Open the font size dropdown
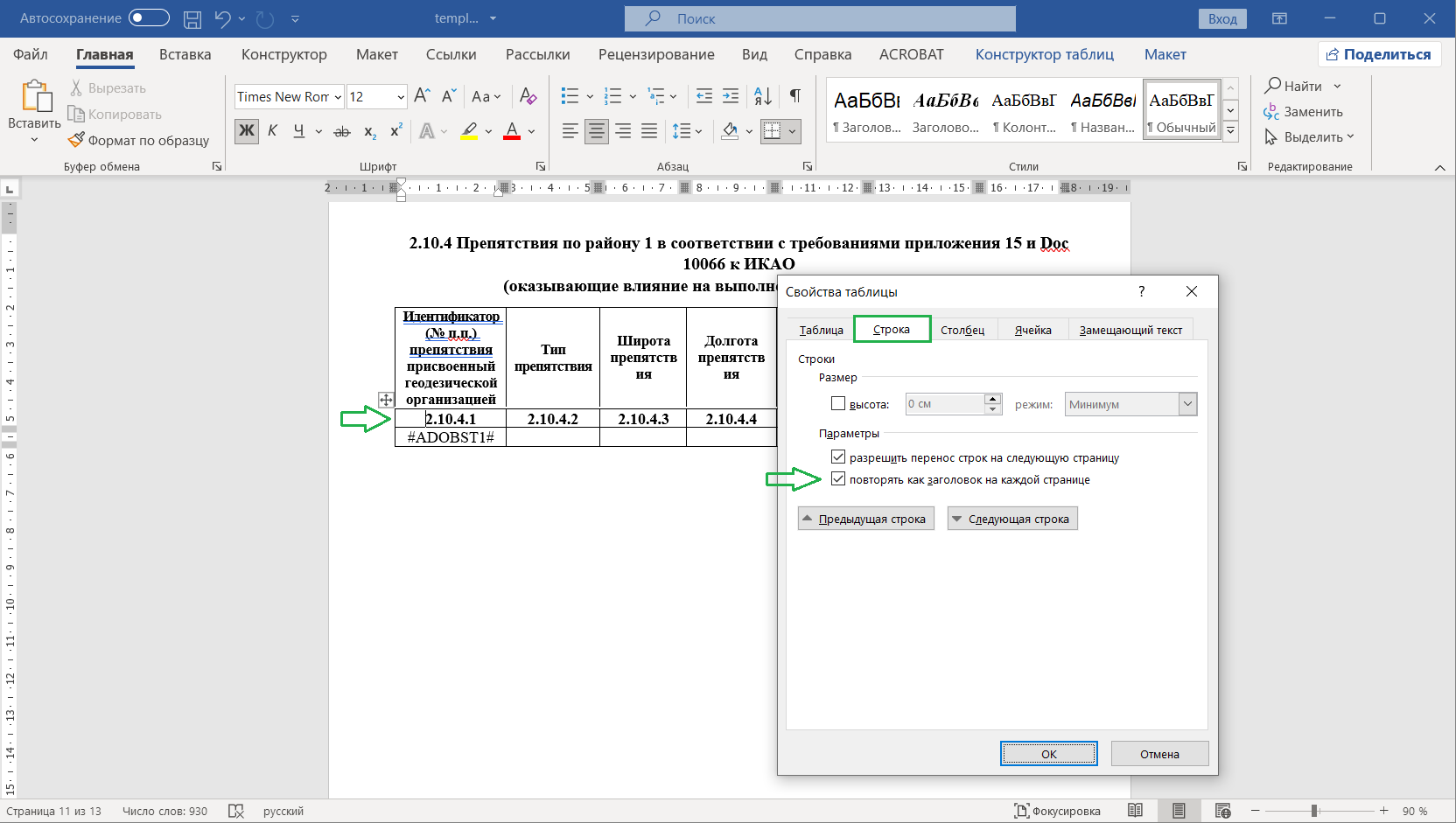 click(x=401, y=97)
